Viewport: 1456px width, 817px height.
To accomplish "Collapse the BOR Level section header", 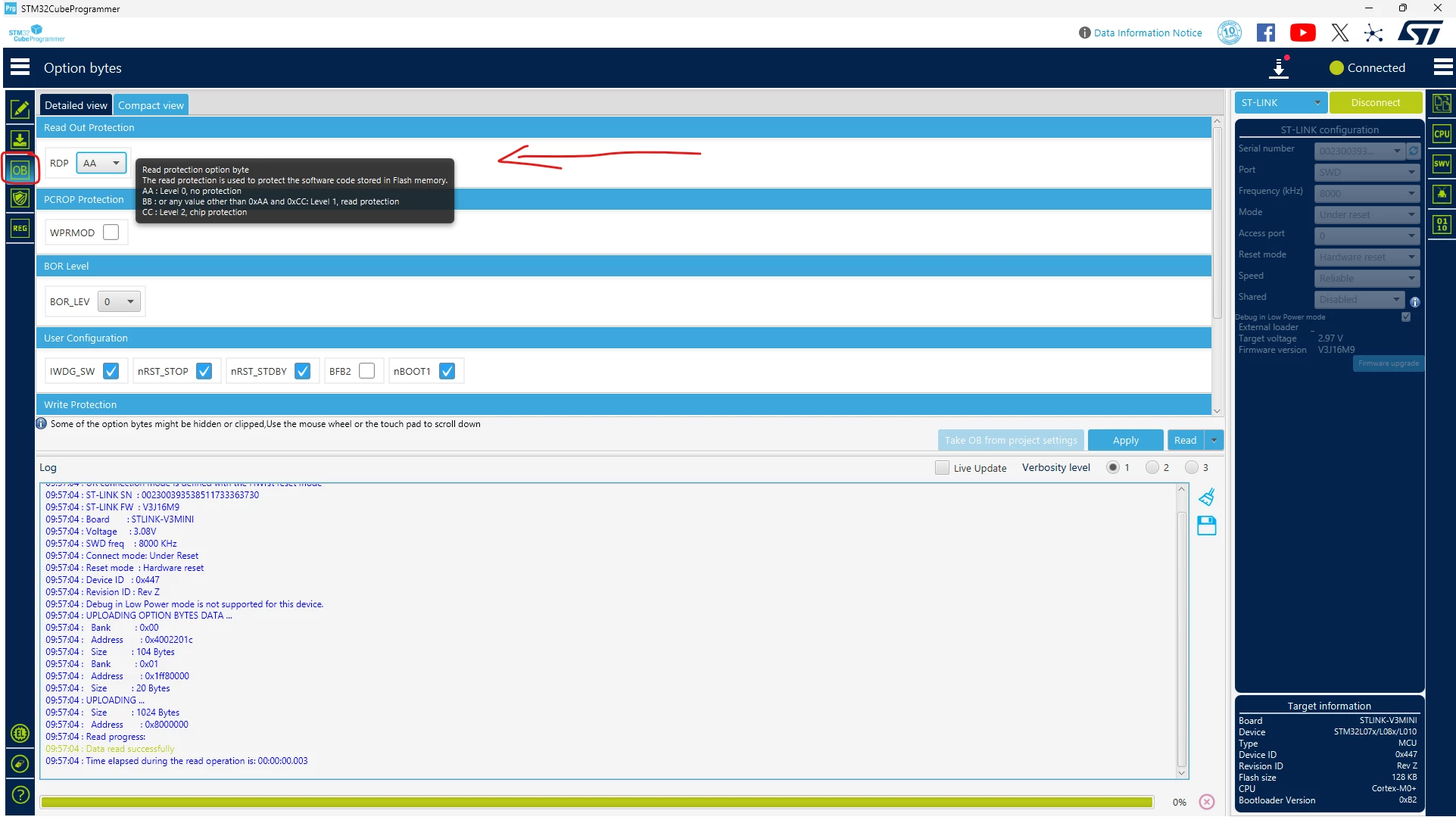I will 624,266.
